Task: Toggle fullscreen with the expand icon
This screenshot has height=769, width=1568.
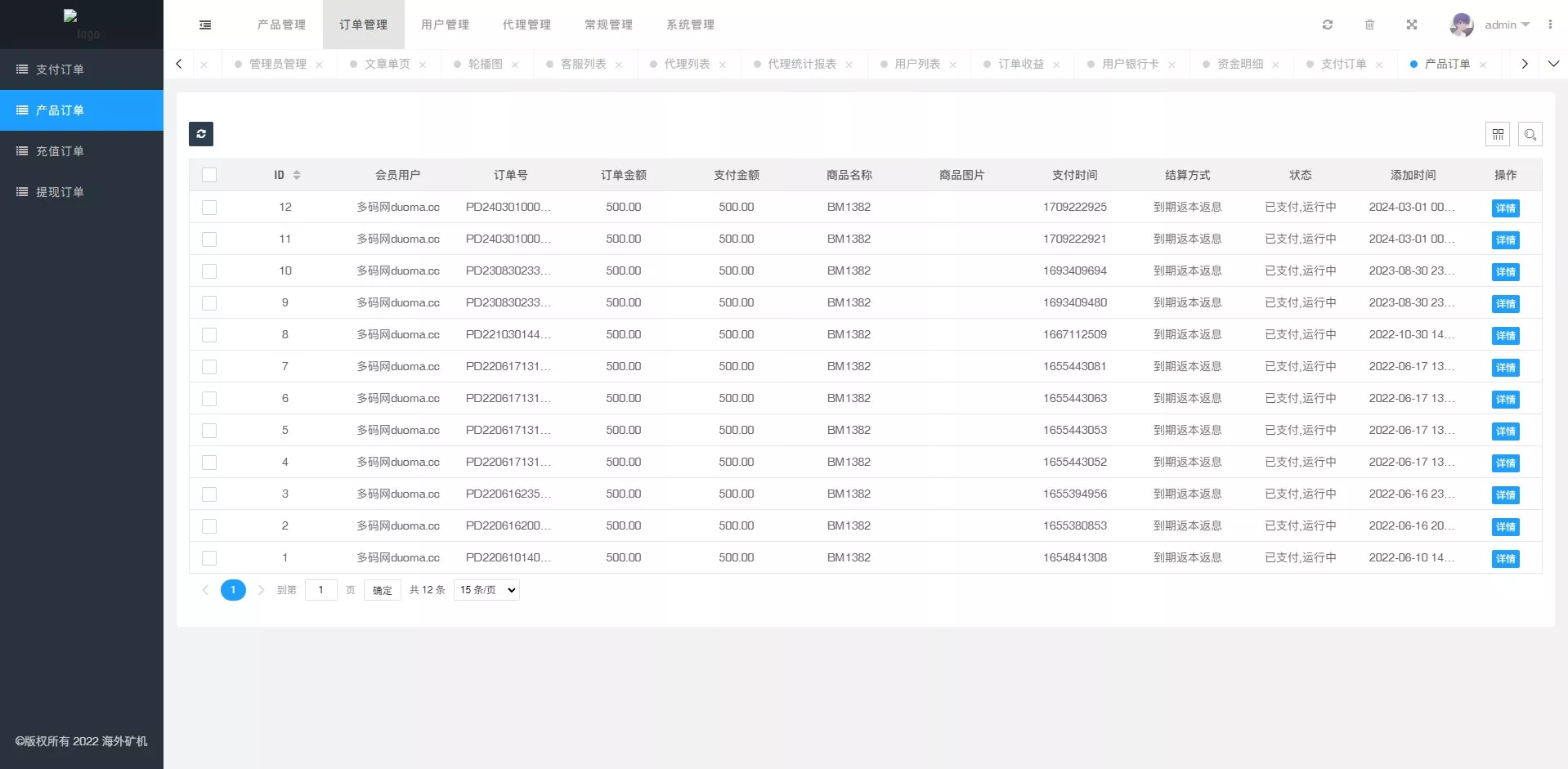Action: click(1411, 25)
